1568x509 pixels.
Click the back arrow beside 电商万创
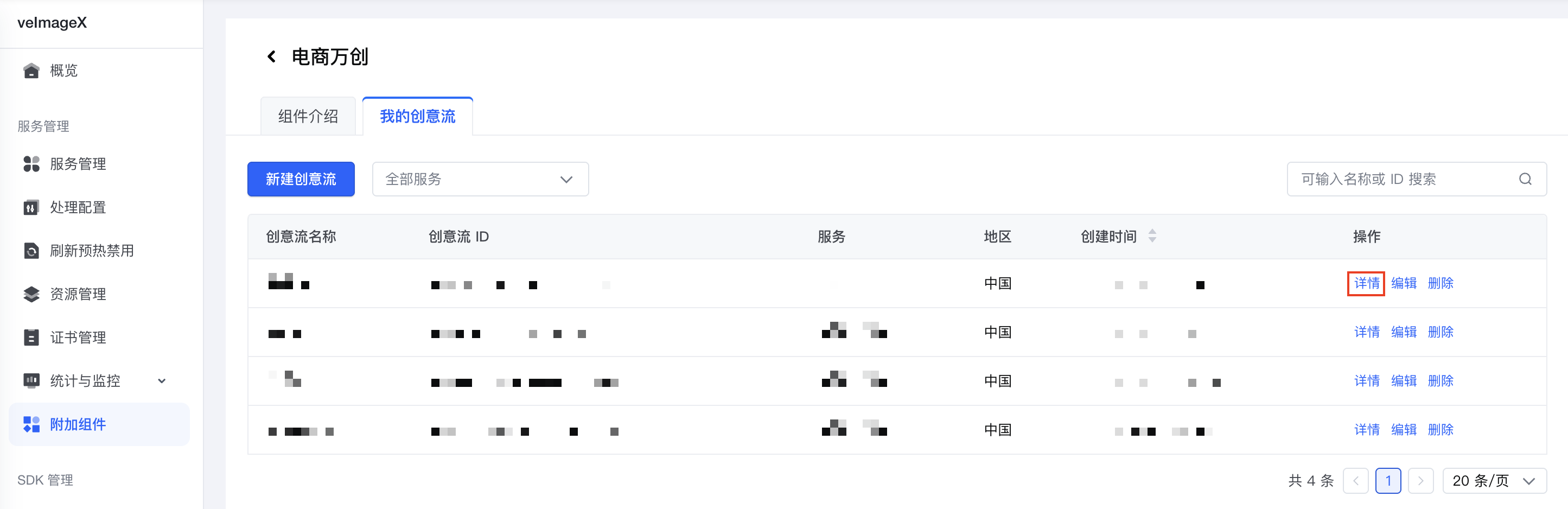[x=271, y=56]
